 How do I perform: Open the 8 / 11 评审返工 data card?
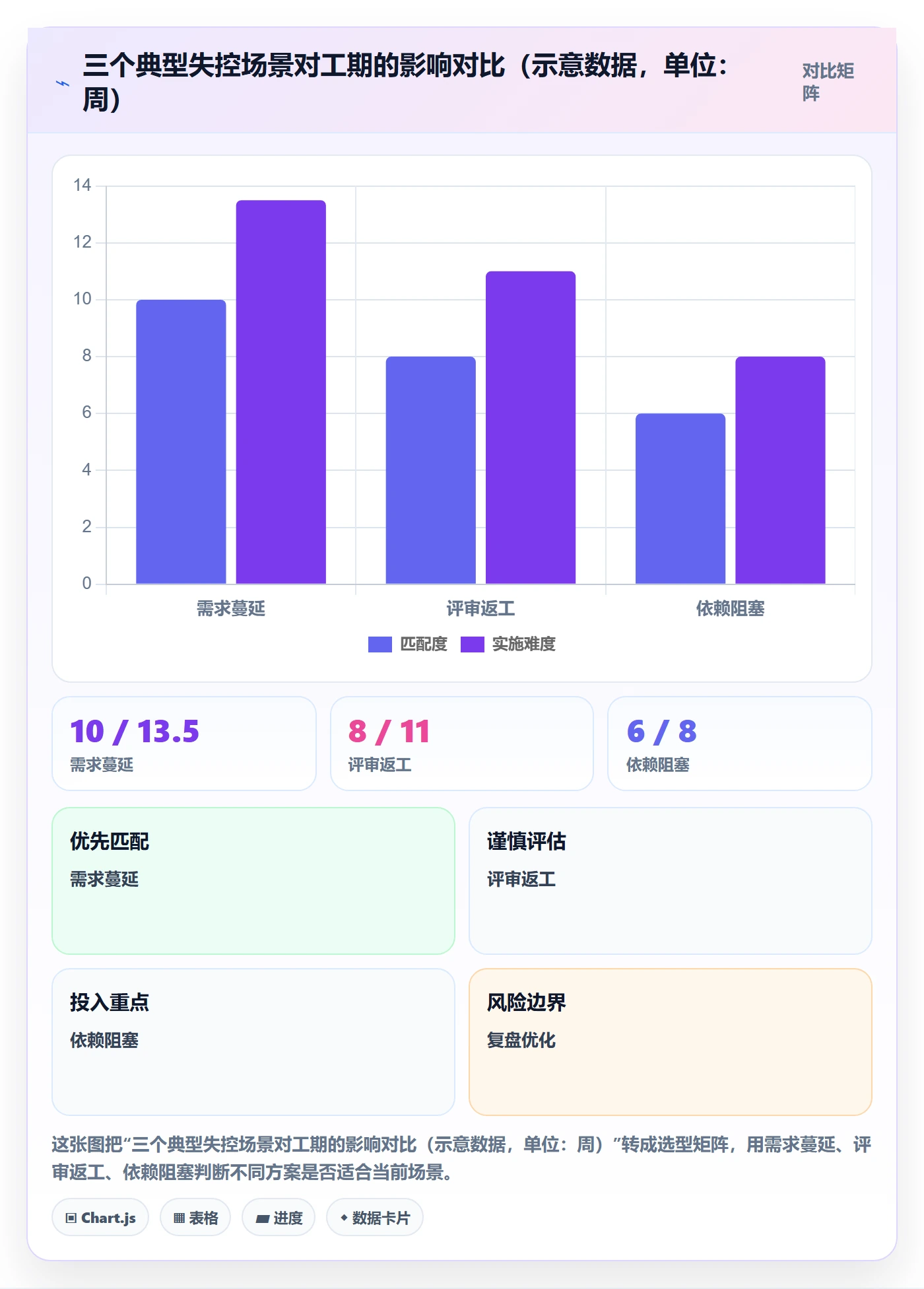click(x=462, y=744)
